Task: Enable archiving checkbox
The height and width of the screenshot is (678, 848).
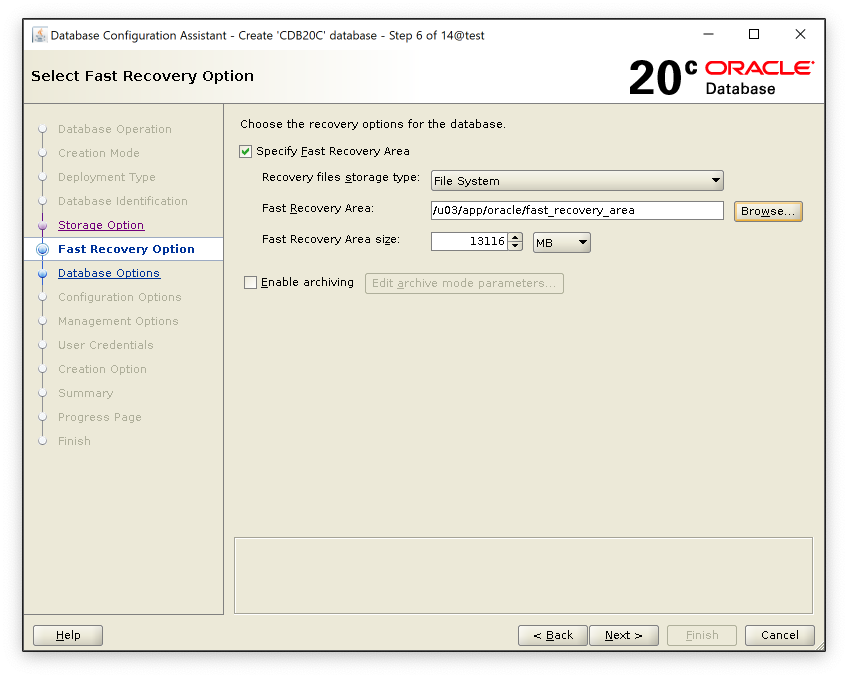Action: pos(251,283)
